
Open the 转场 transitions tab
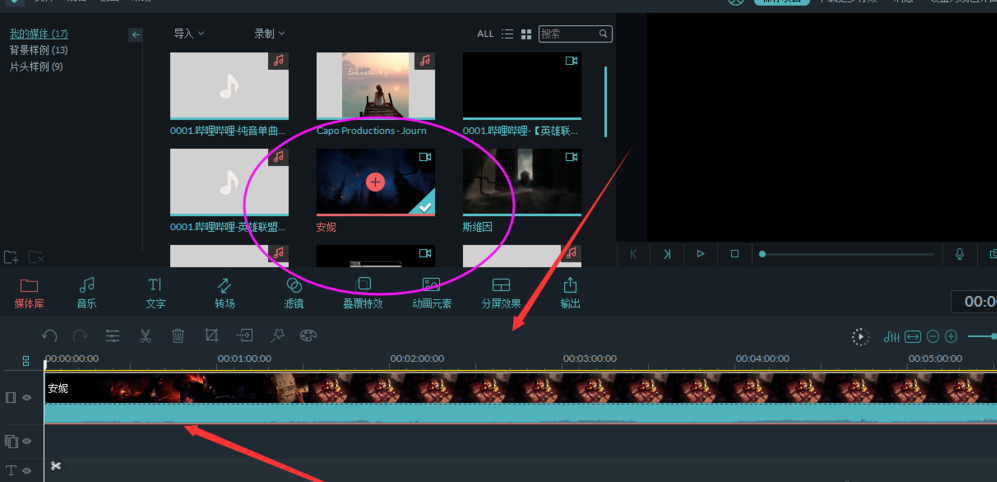click(224, 293)
